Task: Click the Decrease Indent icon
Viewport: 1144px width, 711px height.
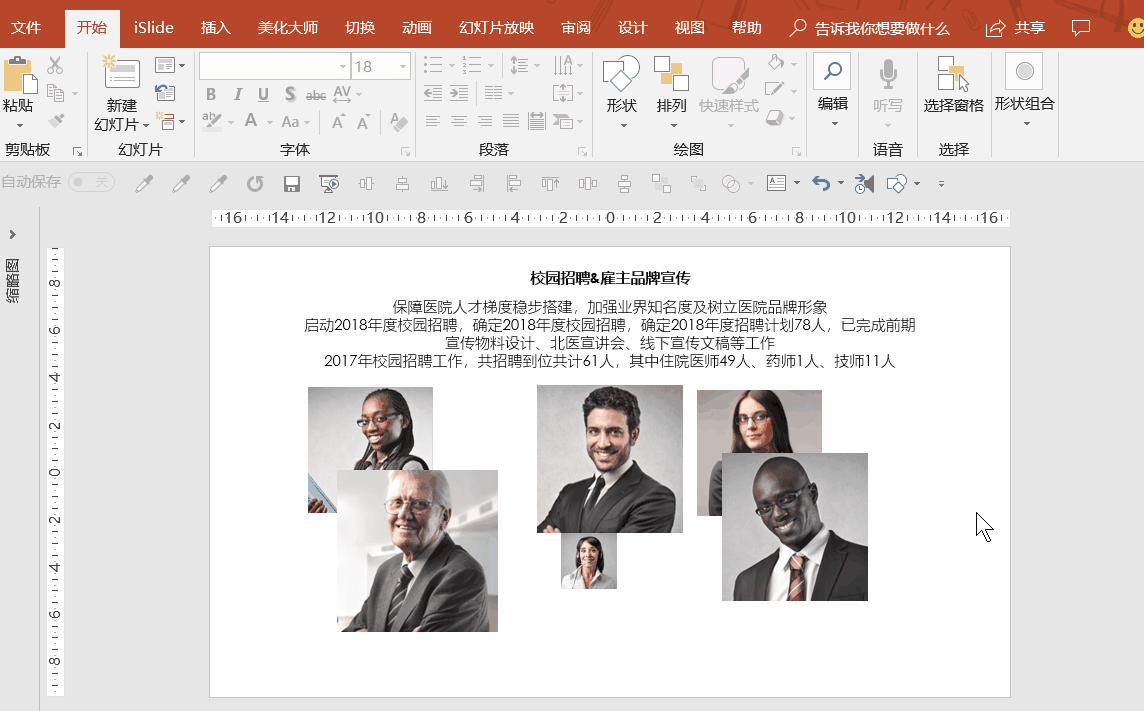Action: click(x=433, y=93)
